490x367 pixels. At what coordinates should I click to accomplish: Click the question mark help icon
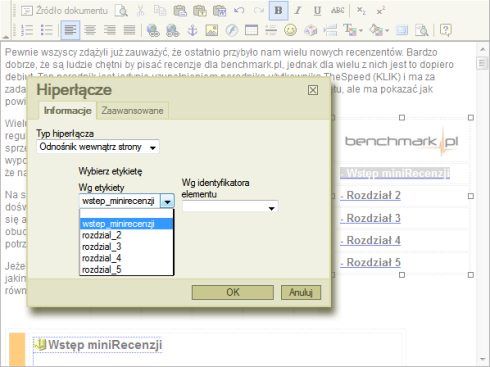446,30
